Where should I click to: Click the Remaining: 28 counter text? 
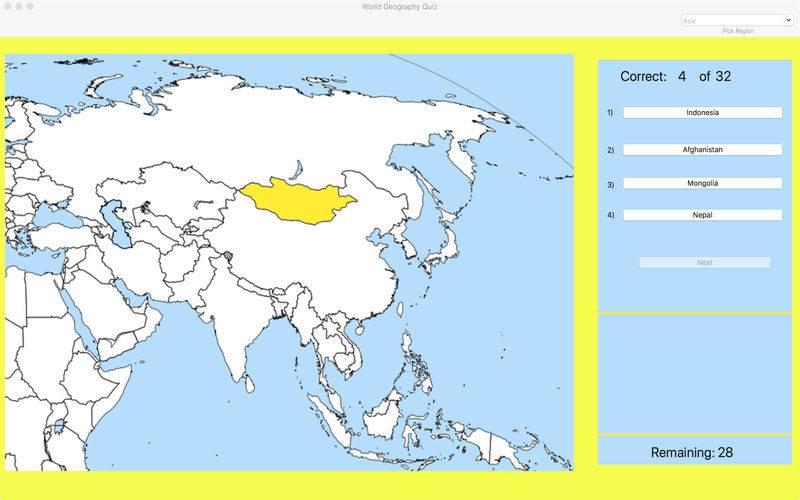(x=692, y=452)
